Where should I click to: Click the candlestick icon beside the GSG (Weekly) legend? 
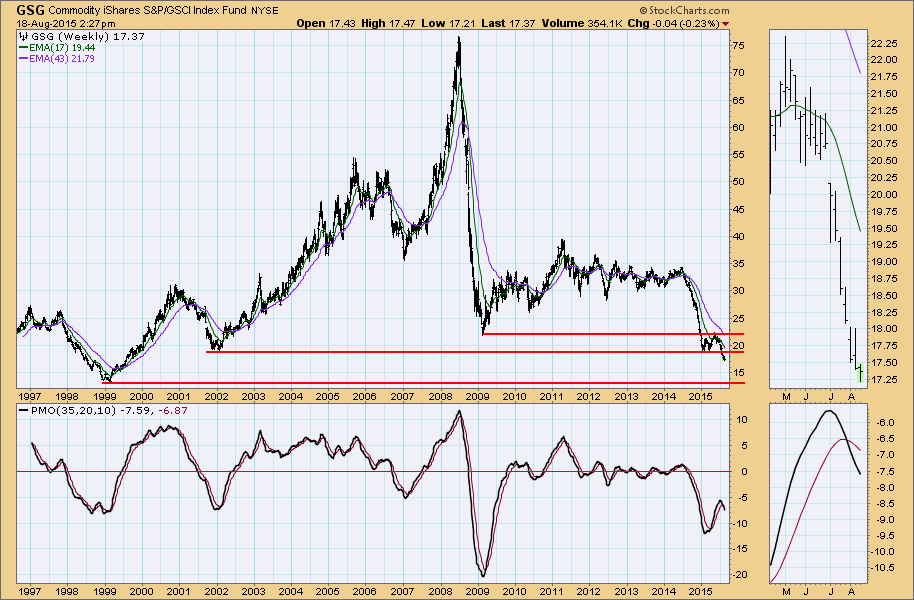pos(24,37)
